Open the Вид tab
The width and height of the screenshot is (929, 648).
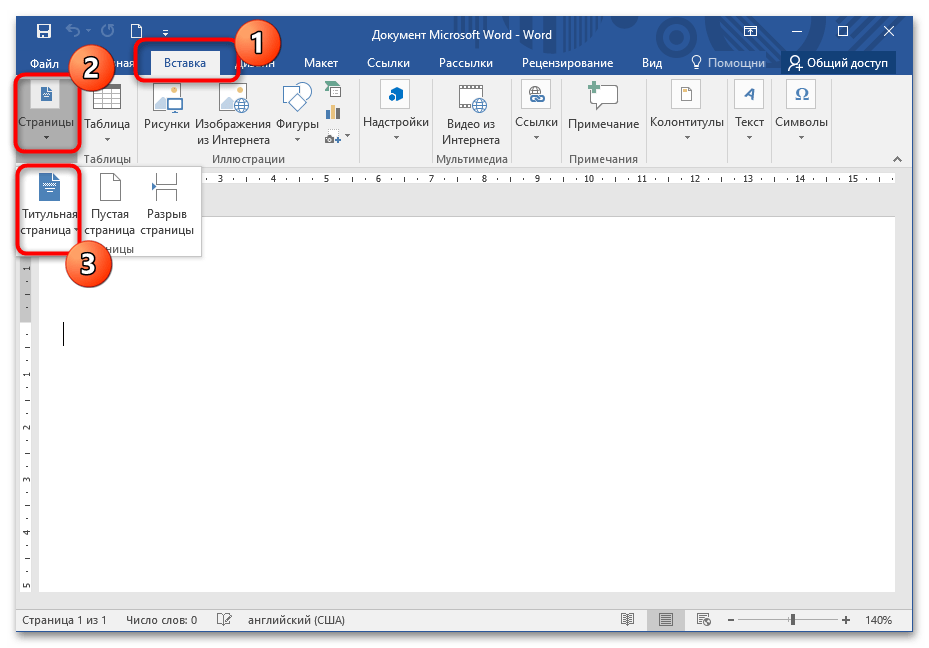tap(652, 63)
